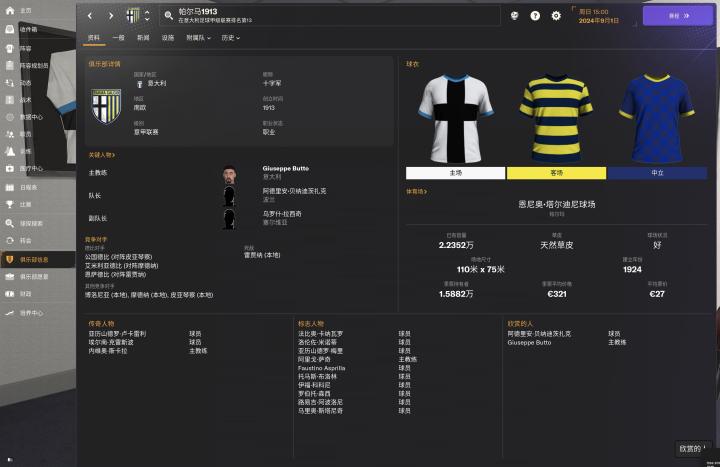The width and height of the screenshot is (720, 467).
Task: Switch to the 设施 facilities tab
Action: [x=167, y=38]
